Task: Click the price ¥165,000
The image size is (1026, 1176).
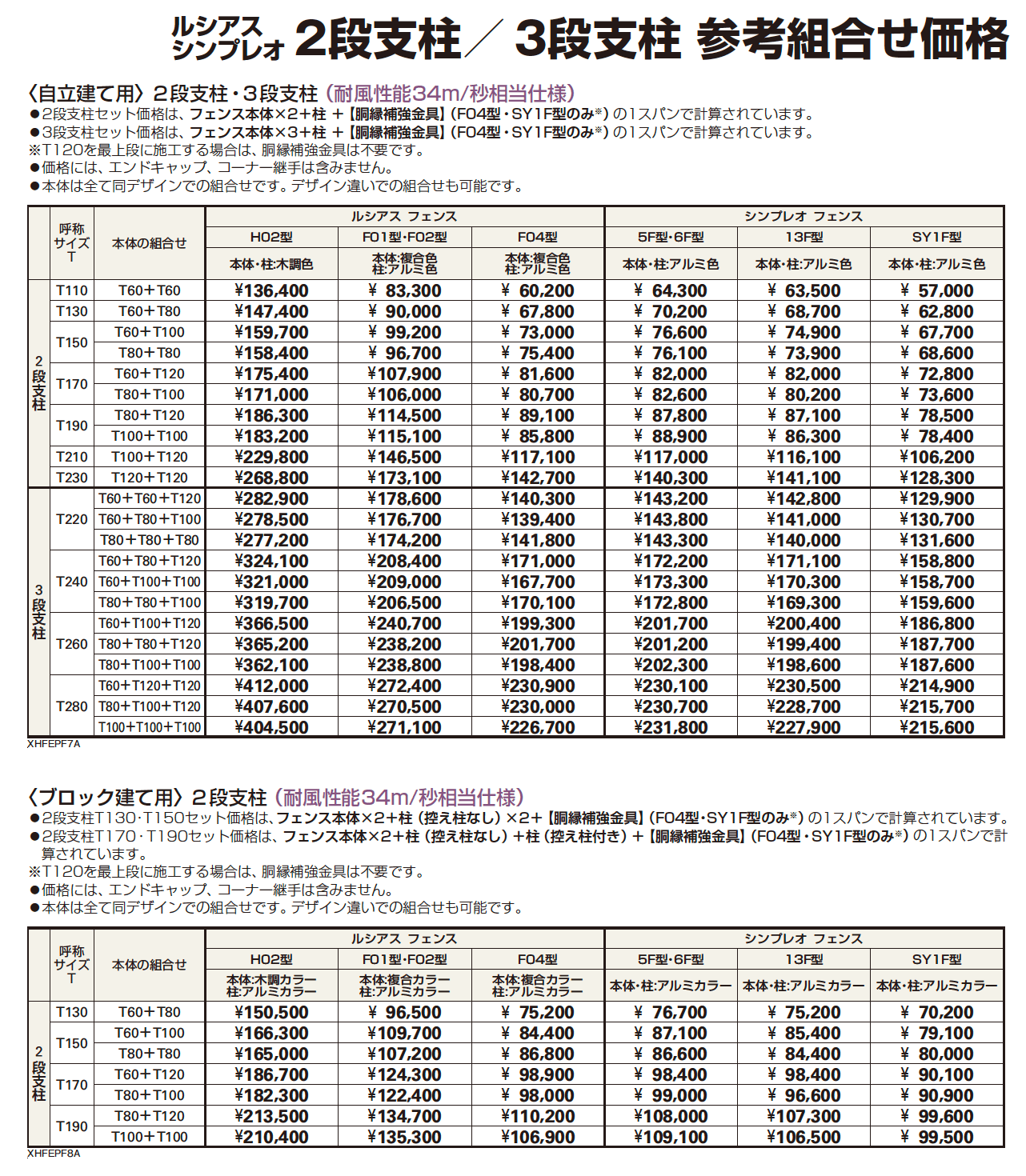Action: pyautogui.click(x=271, y=1054)
